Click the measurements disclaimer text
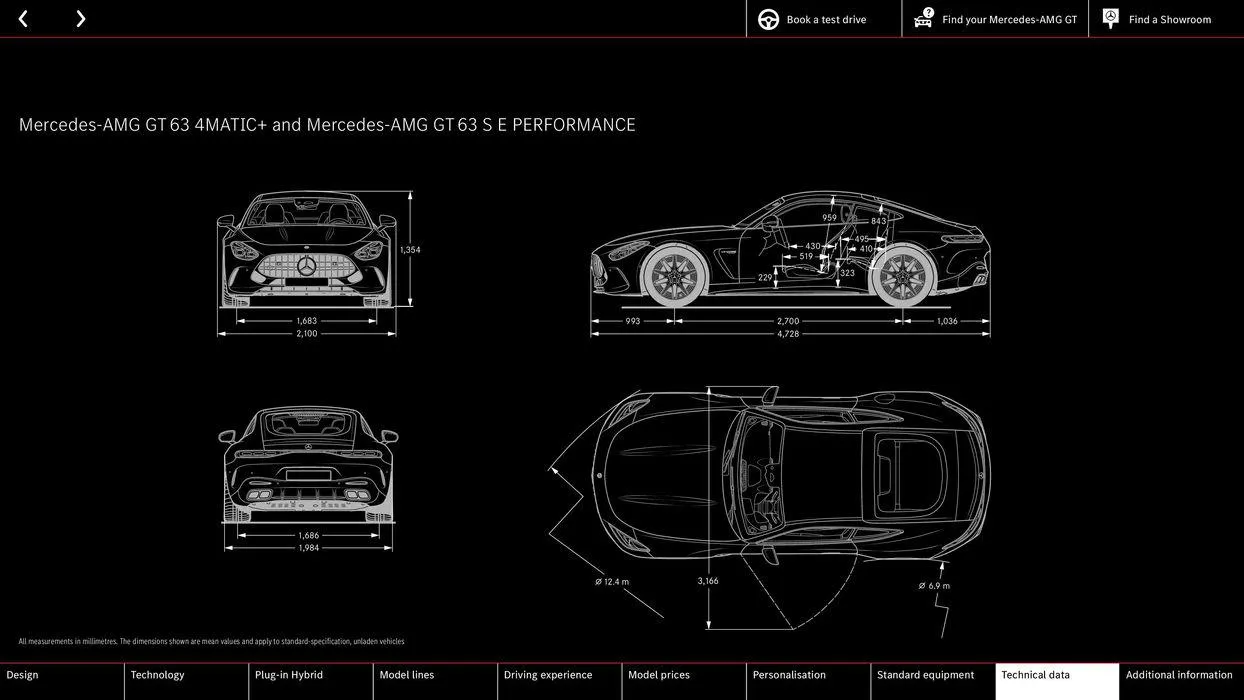1244x700 pixels. [x=211, y=640]
